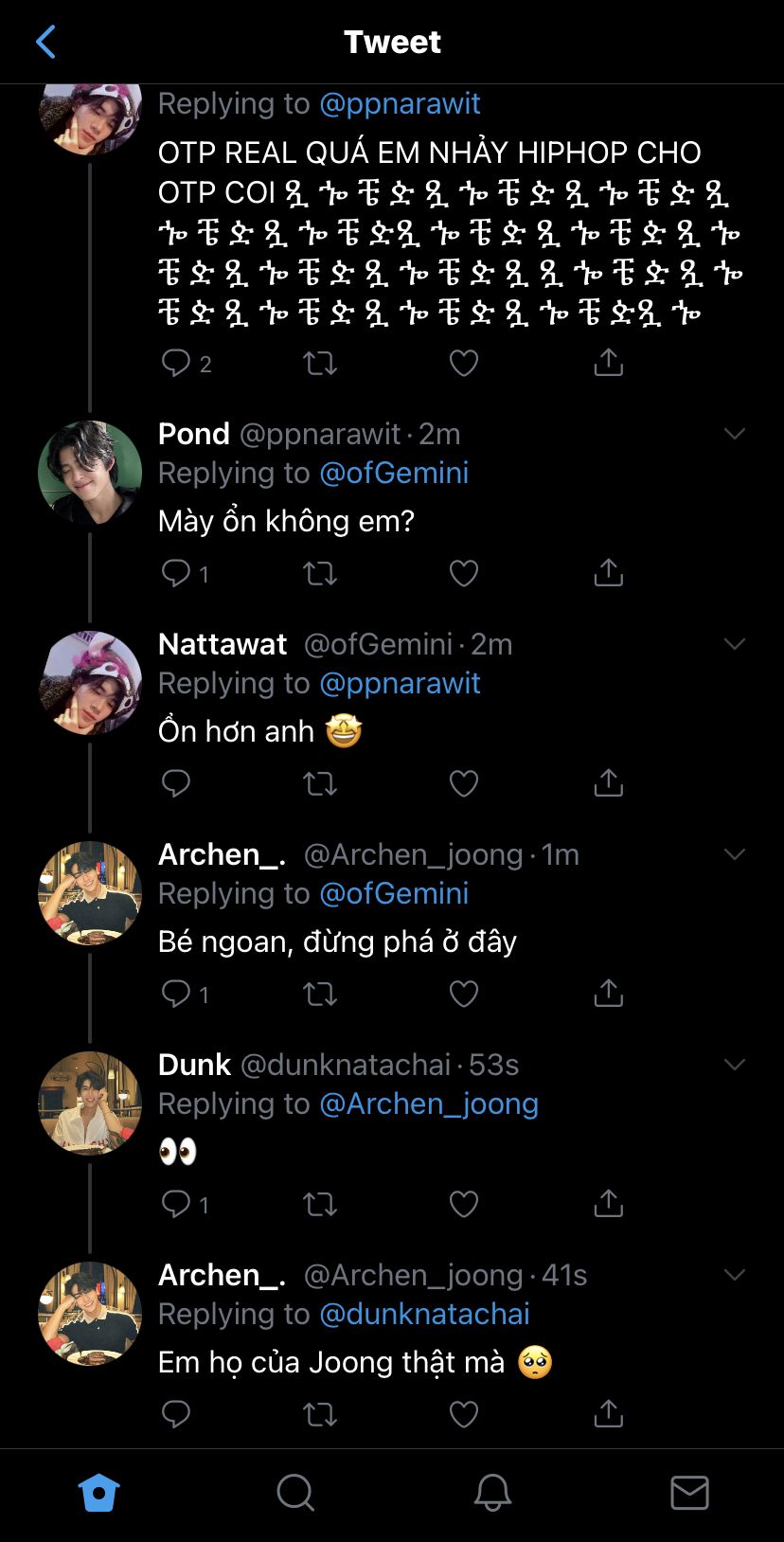This screenshot has width=784, height=1542.
Task: Like Pond's "Mày ổn không em?" tweet
Action: coord(463,573)
